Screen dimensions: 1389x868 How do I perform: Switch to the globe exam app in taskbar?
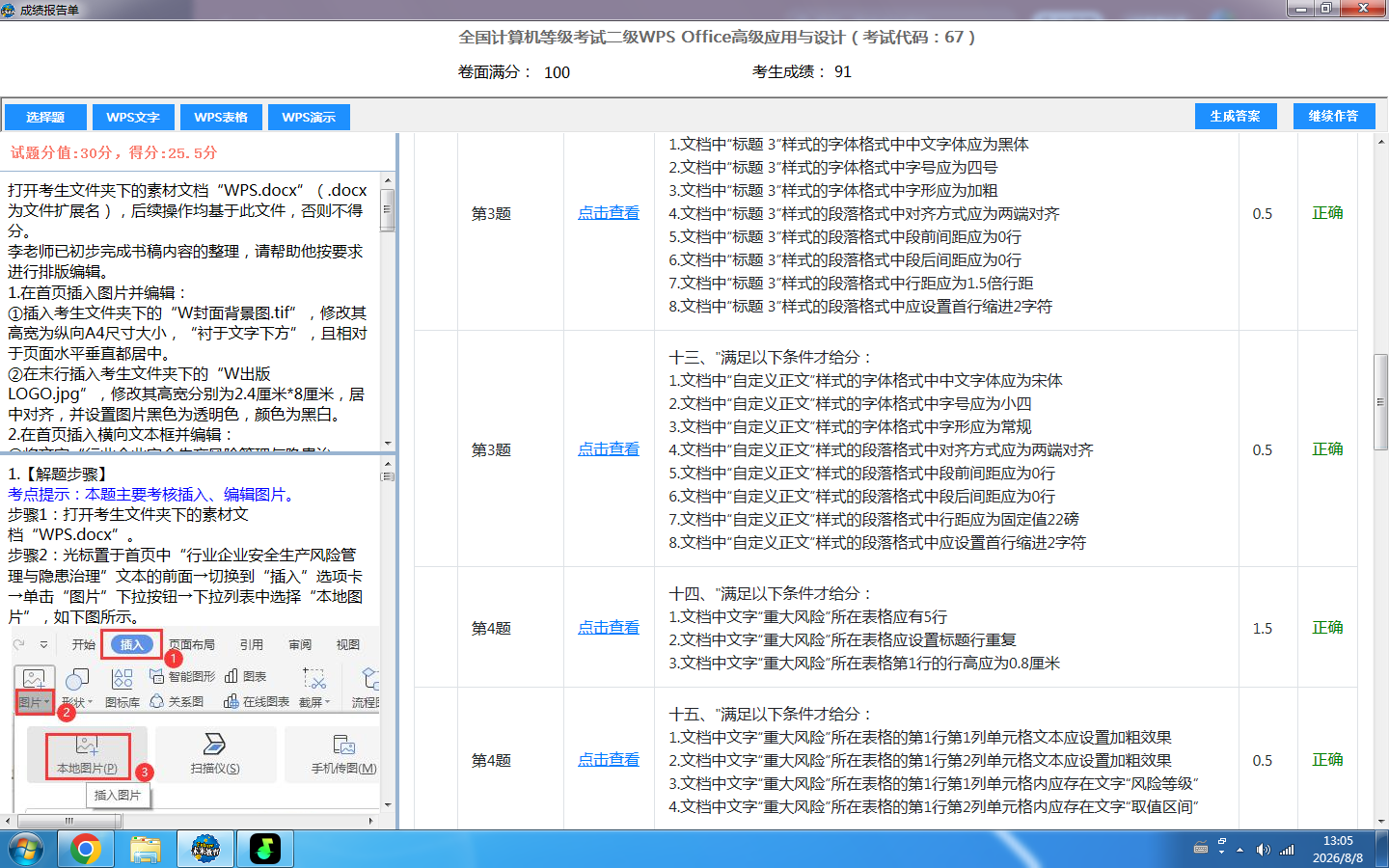(205, 849)
